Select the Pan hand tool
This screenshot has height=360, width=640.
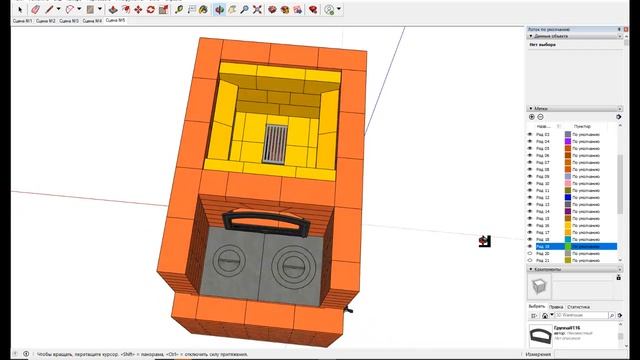[232, 9]
